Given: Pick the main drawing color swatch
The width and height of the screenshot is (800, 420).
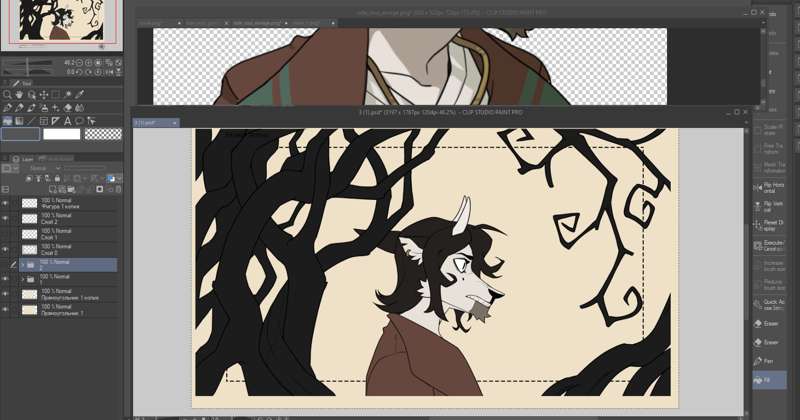Looking at the screenshot, I should coord(20,134).
